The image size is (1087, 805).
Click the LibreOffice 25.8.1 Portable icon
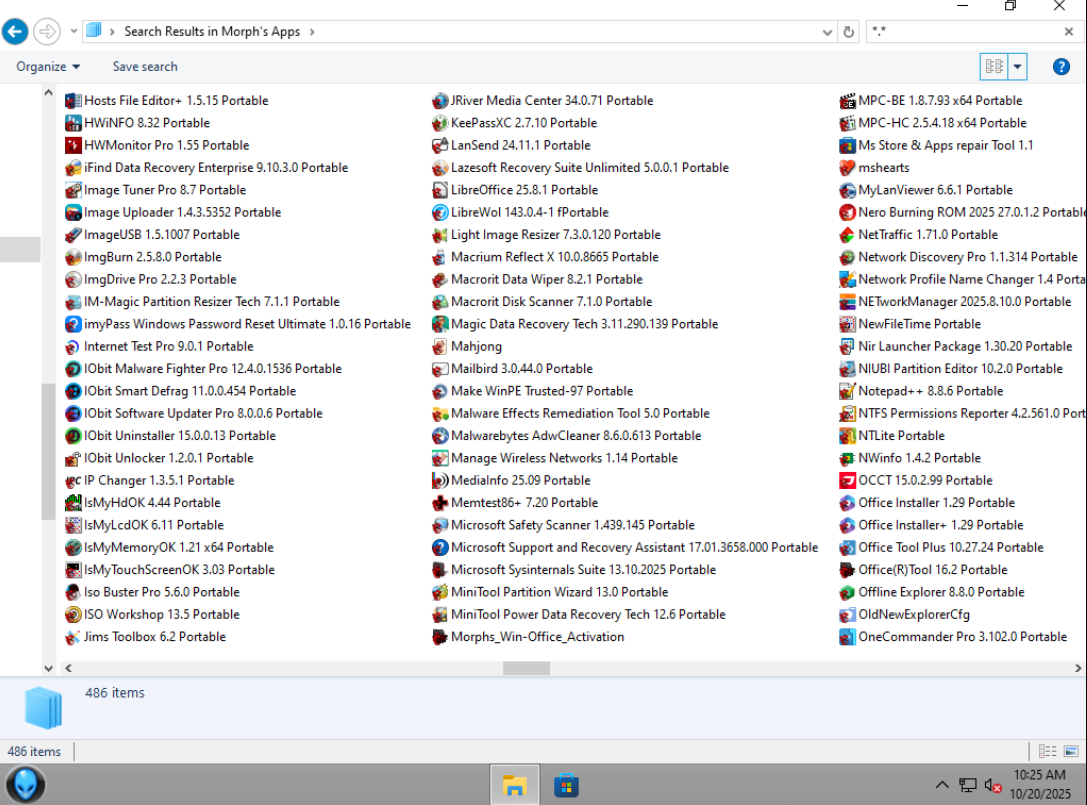pos(440,190)
